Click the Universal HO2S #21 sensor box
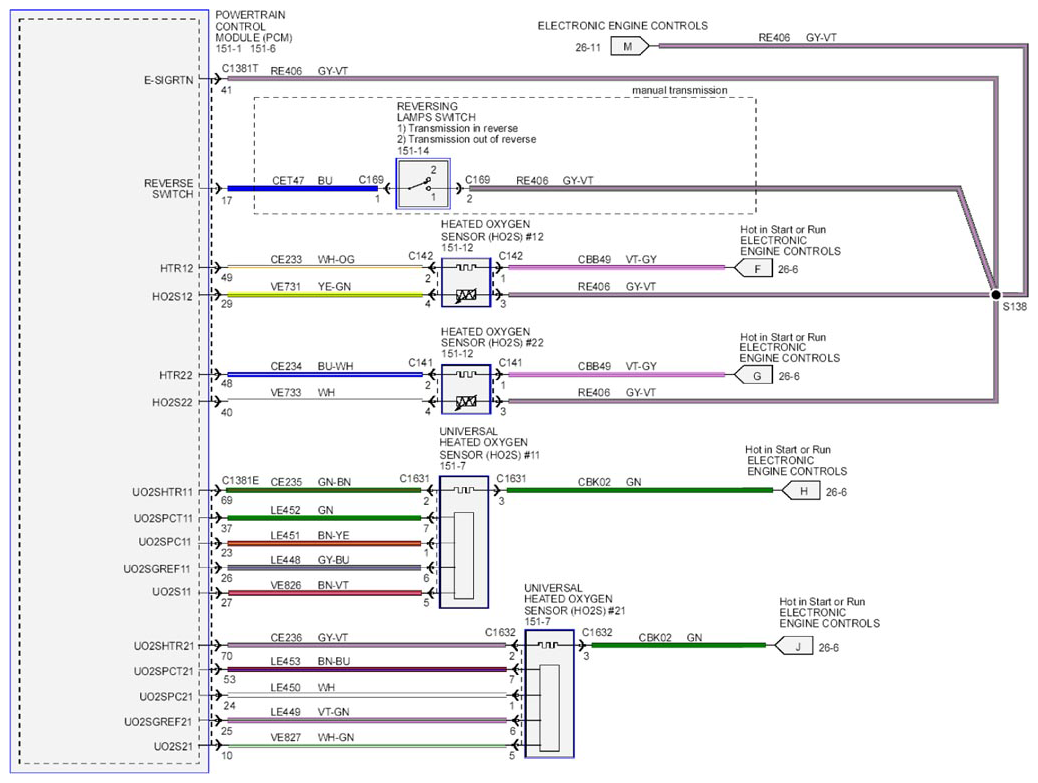Image resolution: width=1038 pixels, height=783 pixels. pyautogui.click(x=549, y=694)
